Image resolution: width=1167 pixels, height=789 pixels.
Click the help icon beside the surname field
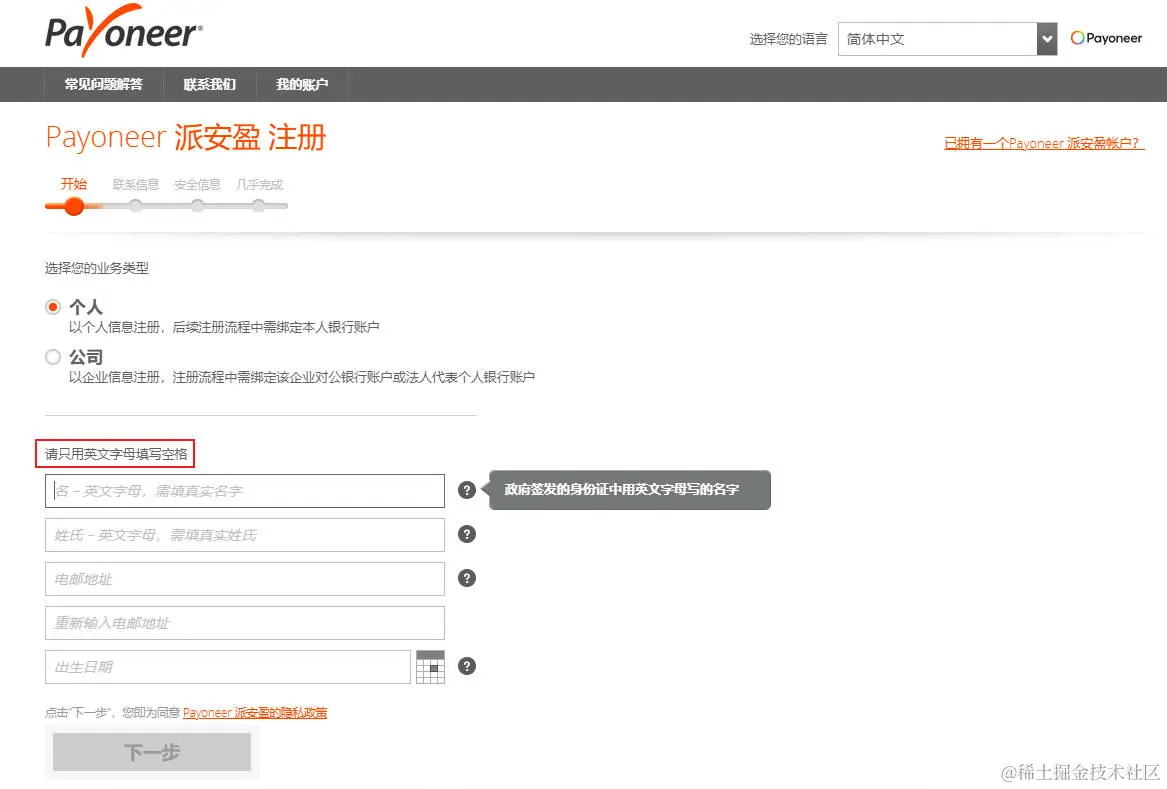coord(466,534)
